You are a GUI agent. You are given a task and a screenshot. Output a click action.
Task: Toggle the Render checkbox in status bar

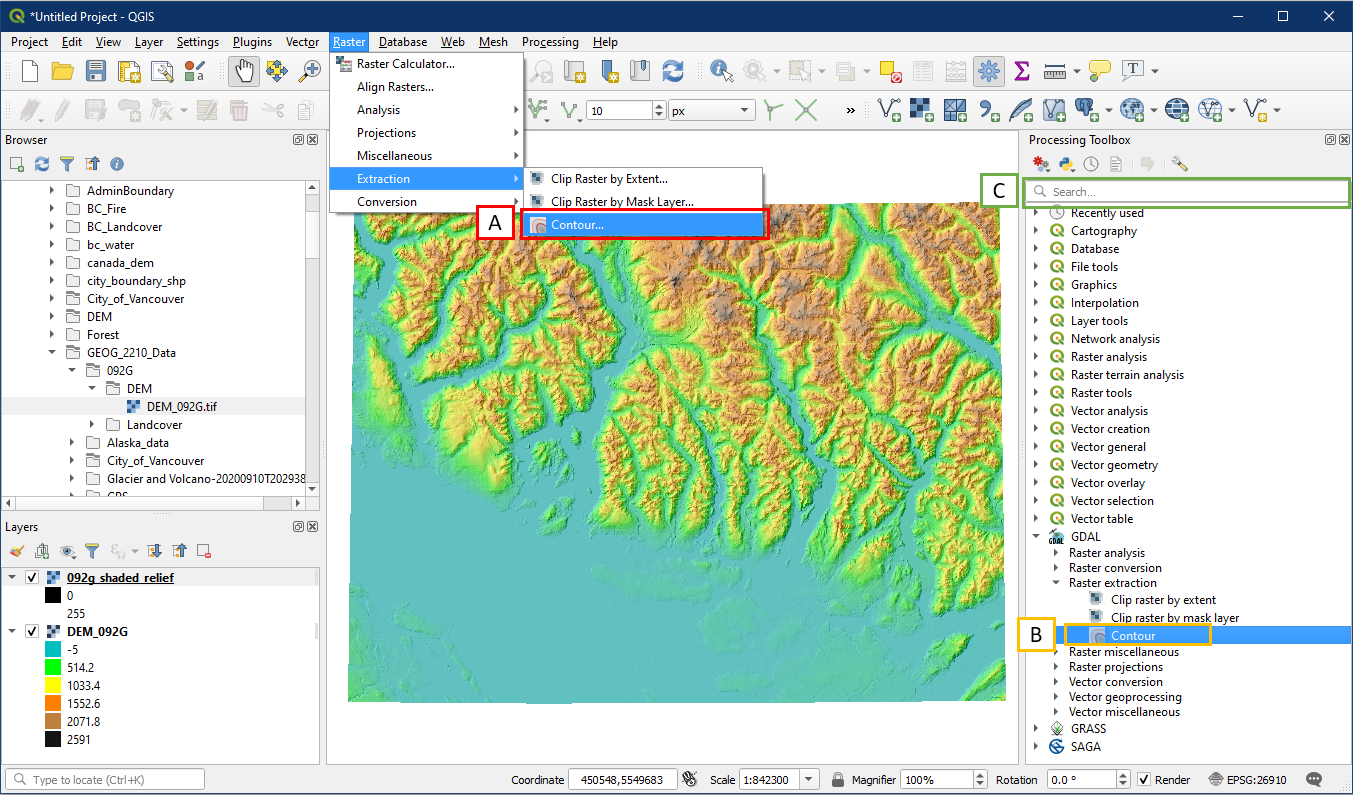click(1144, 780)
